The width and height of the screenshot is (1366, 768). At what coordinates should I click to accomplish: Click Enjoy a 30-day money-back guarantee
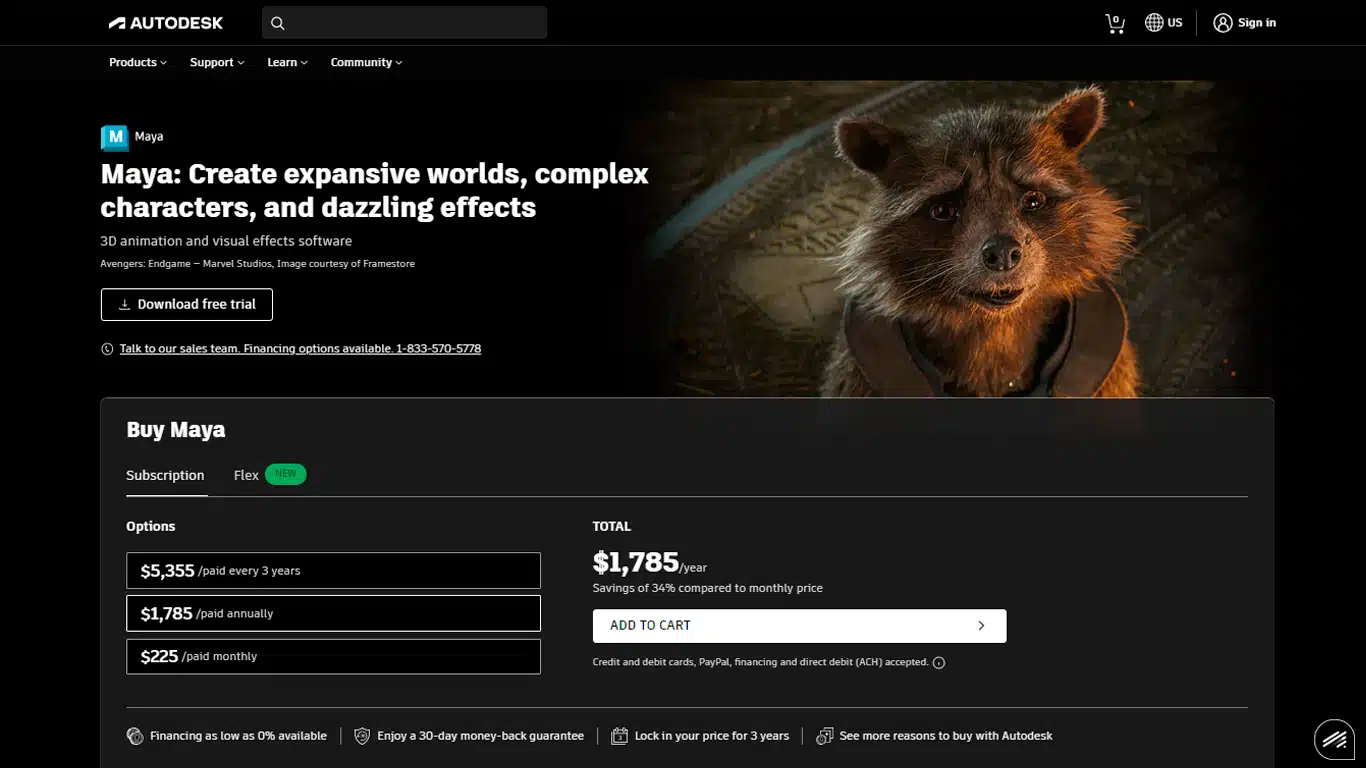pos(480,736)
